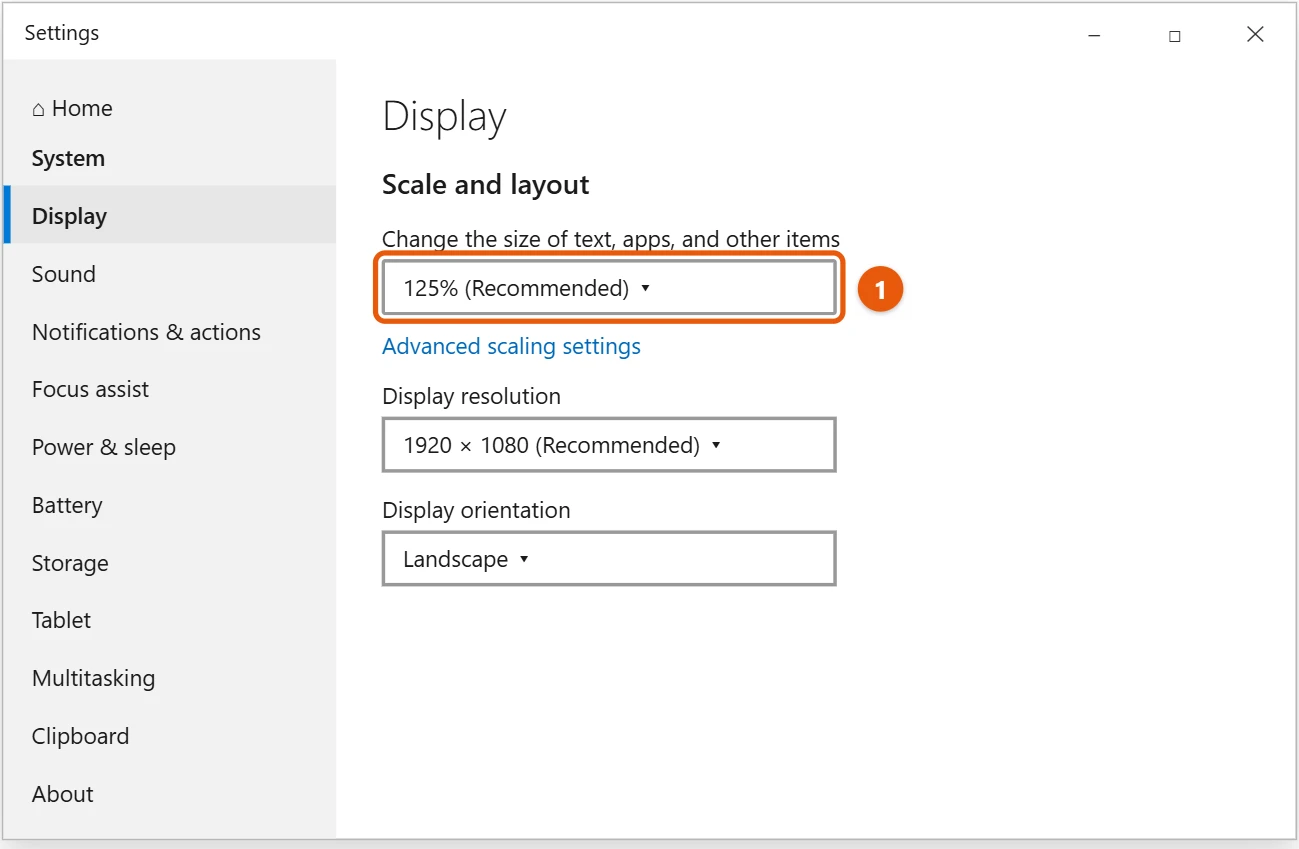Open Focus assist settings
This screenshot has width=1299, height=849.
(x=90, y=389)
